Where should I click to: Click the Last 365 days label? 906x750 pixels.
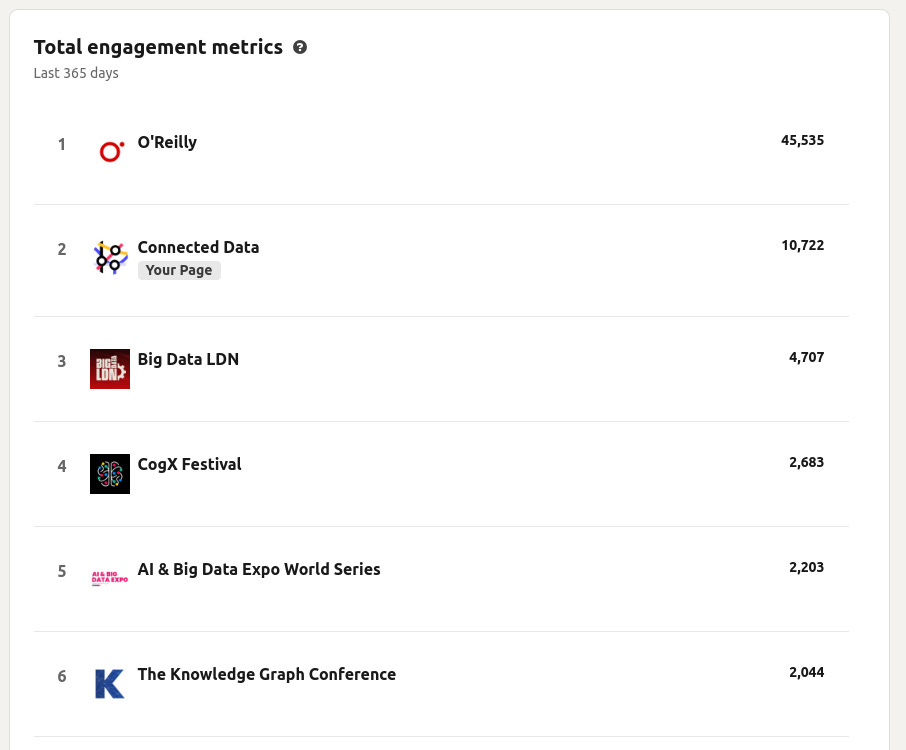click(76, 73)
